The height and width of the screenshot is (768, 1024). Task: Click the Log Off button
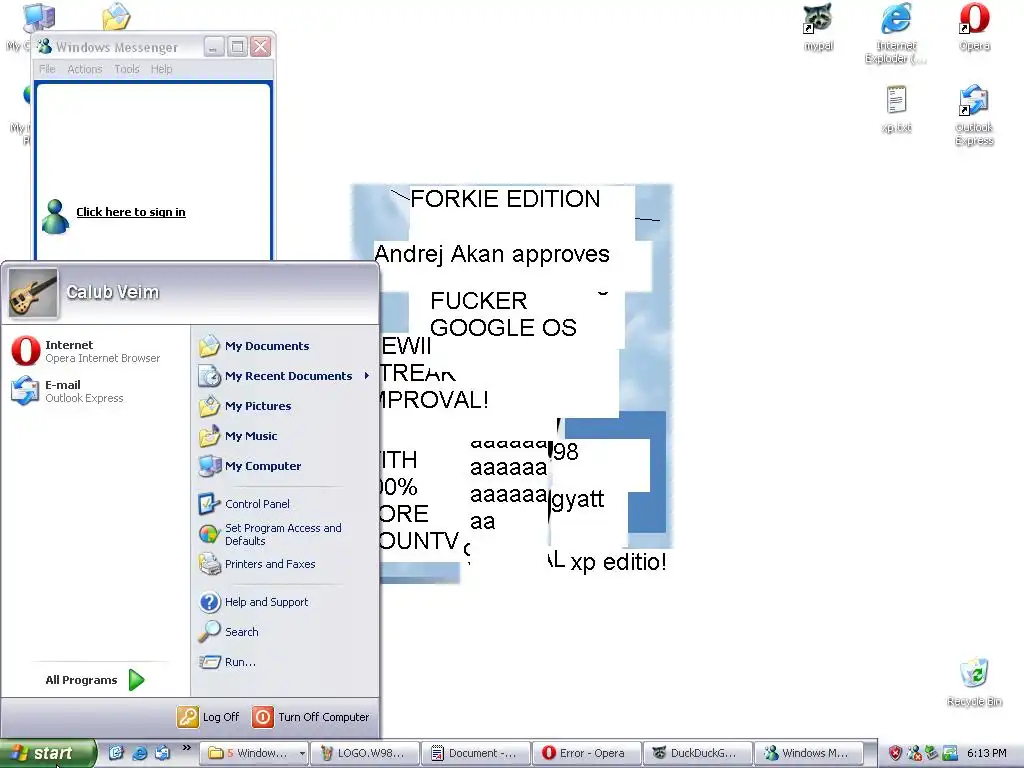click(x=208, y=716)
